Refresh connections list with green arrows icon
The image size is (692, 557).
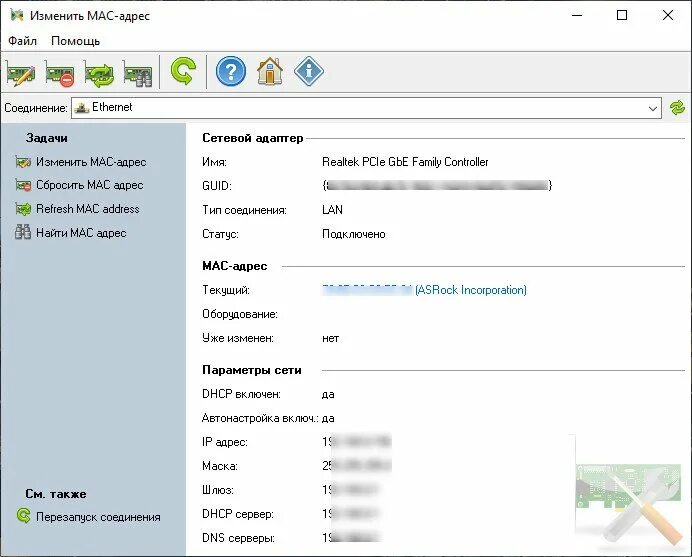click(677, 108)
